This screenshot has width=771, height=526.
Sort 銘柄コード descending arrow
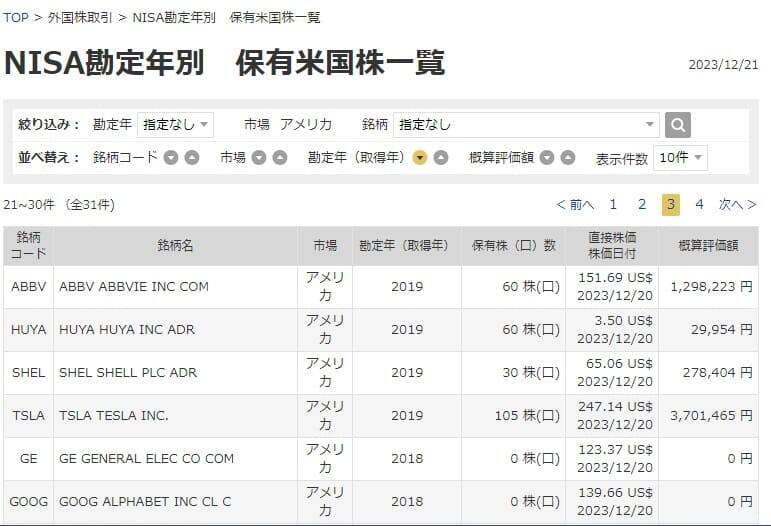point(171,158)
